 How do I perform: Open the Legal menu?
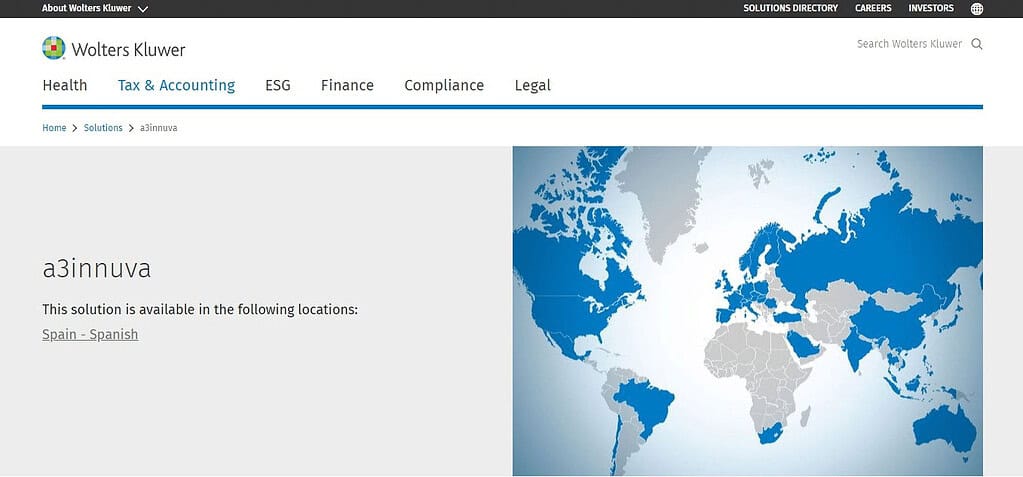pos(533,85)
